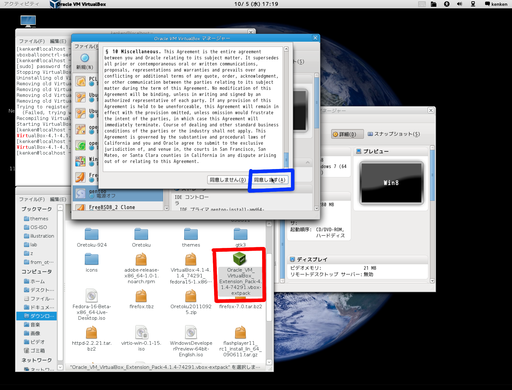
Task: Select the FreeBSD VM icon above gentoo
Action: [x=81, y=177]
